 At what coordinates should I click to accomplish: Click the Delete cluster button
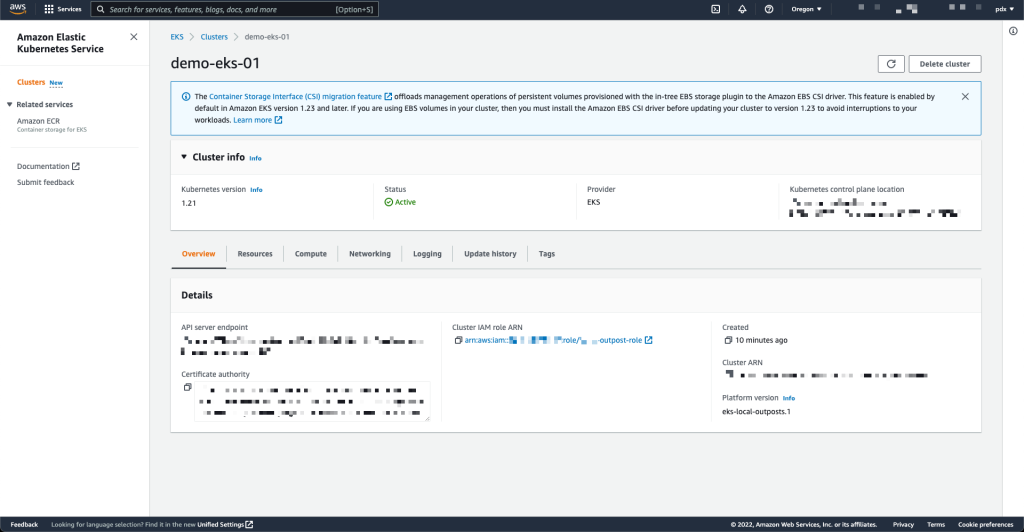pos(944,64)
